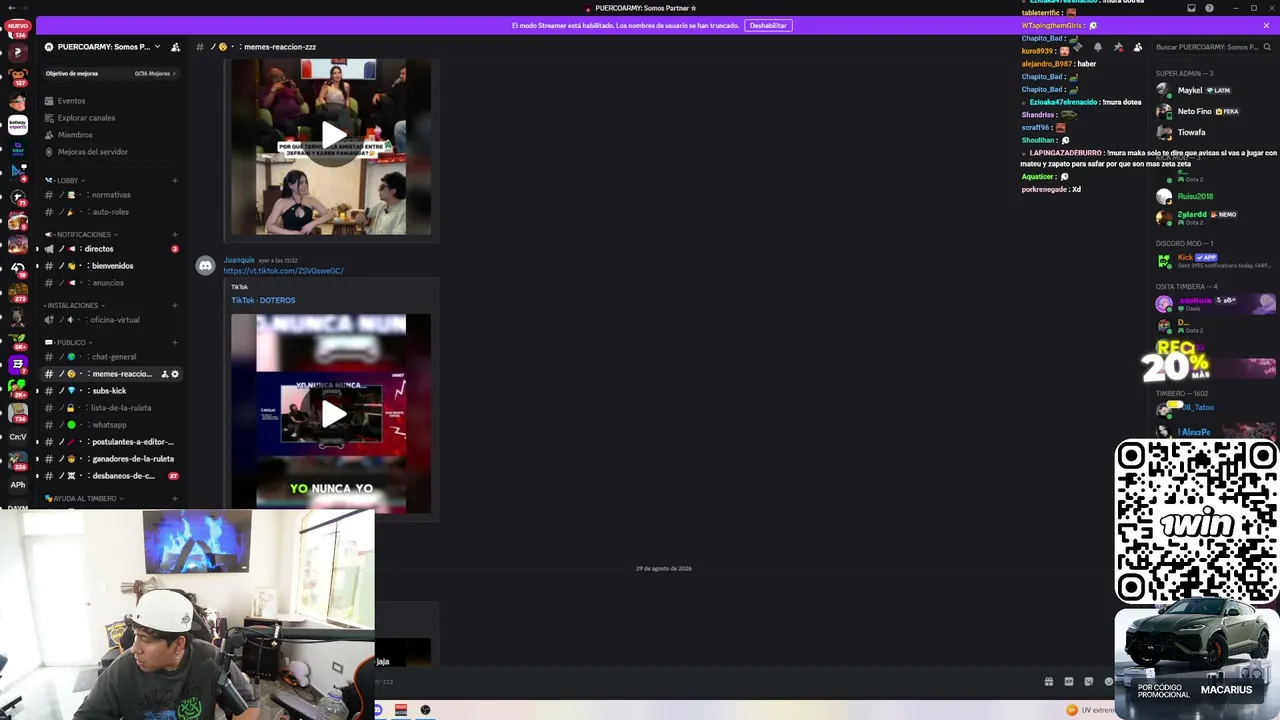Open pinned messages in channel header

click(1117, 47)
